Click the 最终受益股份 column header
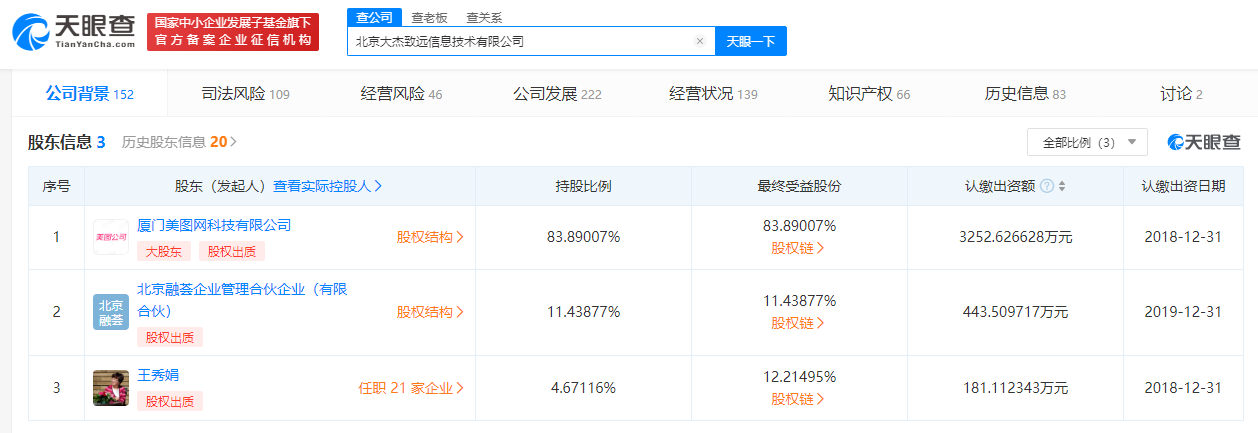Viewport: 1258px width, 433px height. (799, 186)
